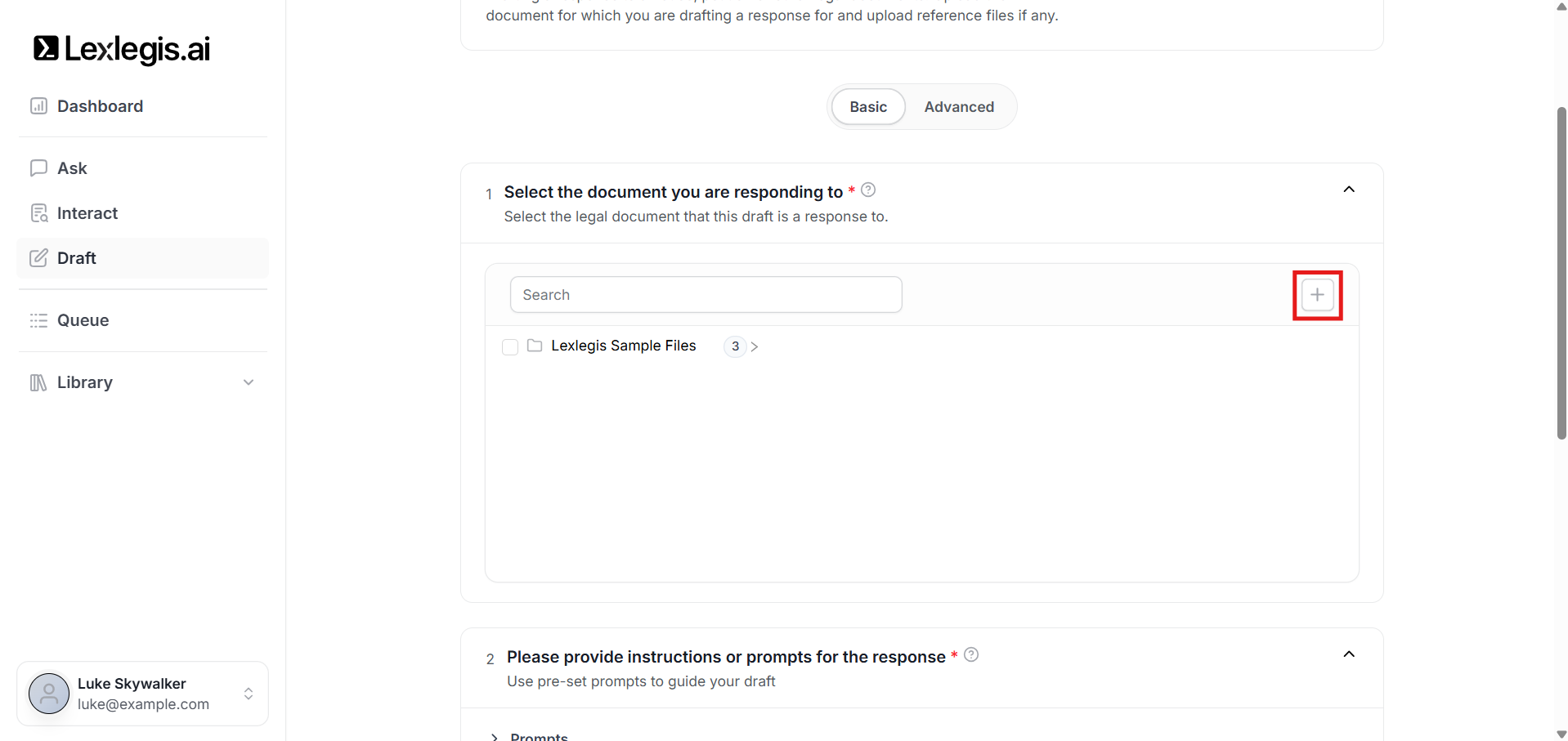Click the document Search field
This screenshot has height=741, width=1568.
point(706,295)
